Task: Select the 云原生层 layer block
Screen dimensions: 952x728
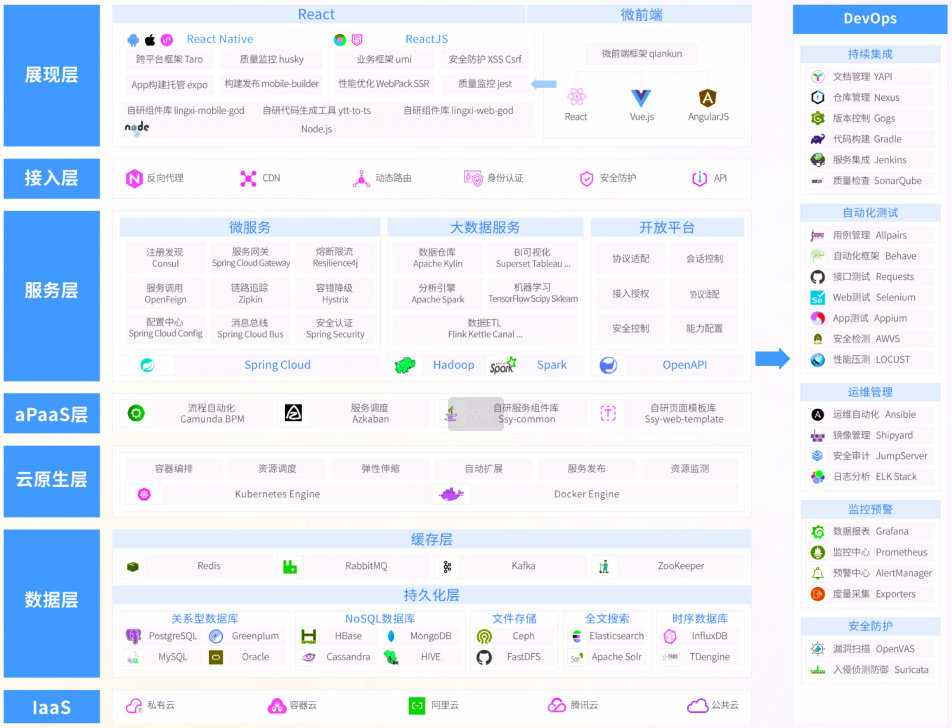Action: pyautogui.click(x=52, y=481)
